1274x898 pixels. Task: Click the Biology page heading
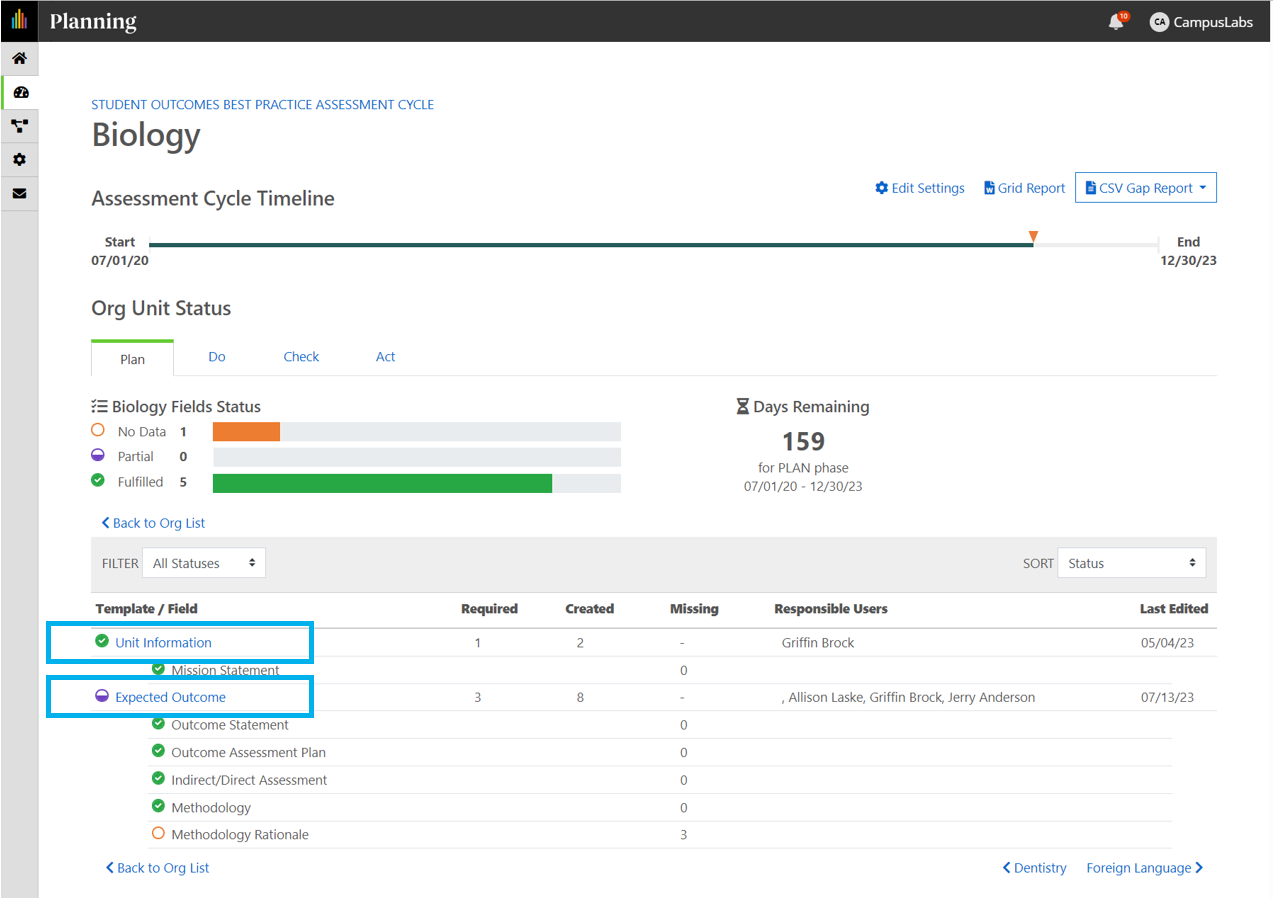pyautogui.click(x=146, y=135)
